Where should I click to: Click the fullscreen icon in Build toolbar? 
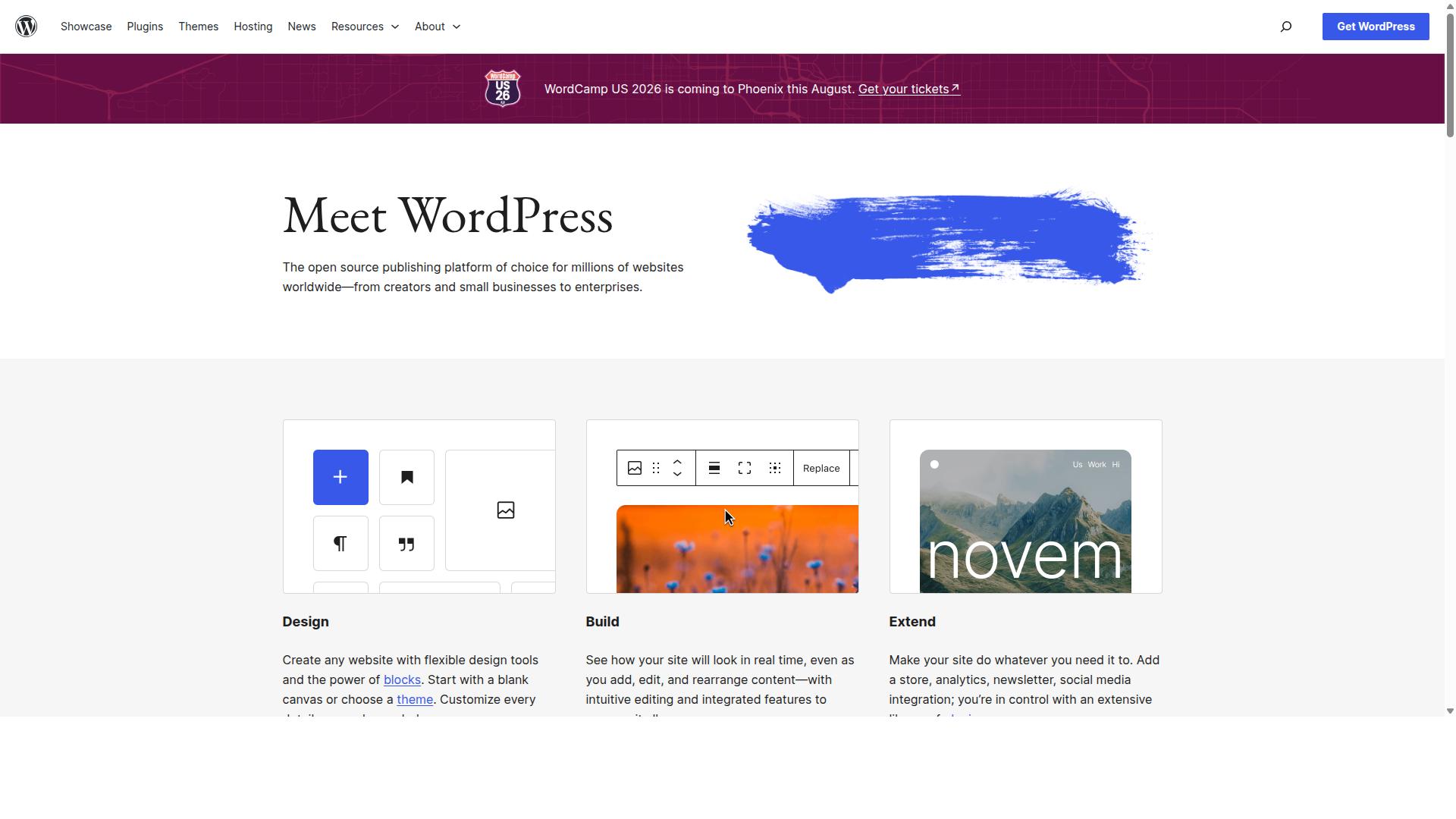(745, 468)
